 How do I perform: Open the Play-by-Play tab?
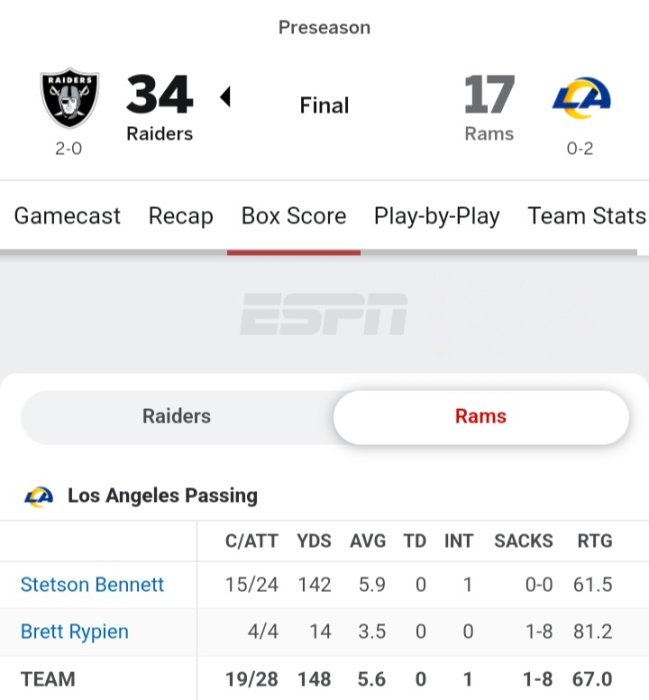(437, 216)
